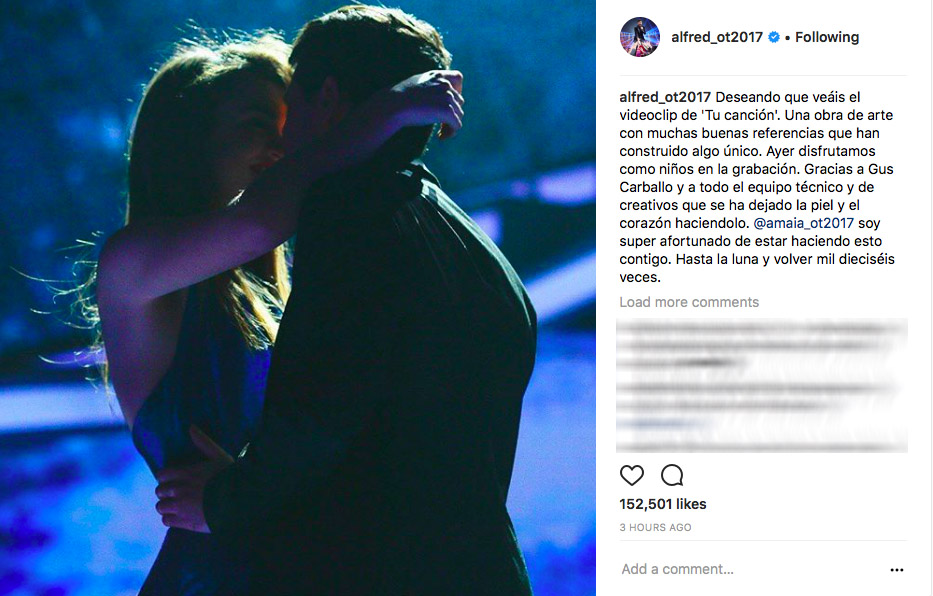933x596 pixels.
Task: Focus the Add a comment field
Action: [750, 569]
